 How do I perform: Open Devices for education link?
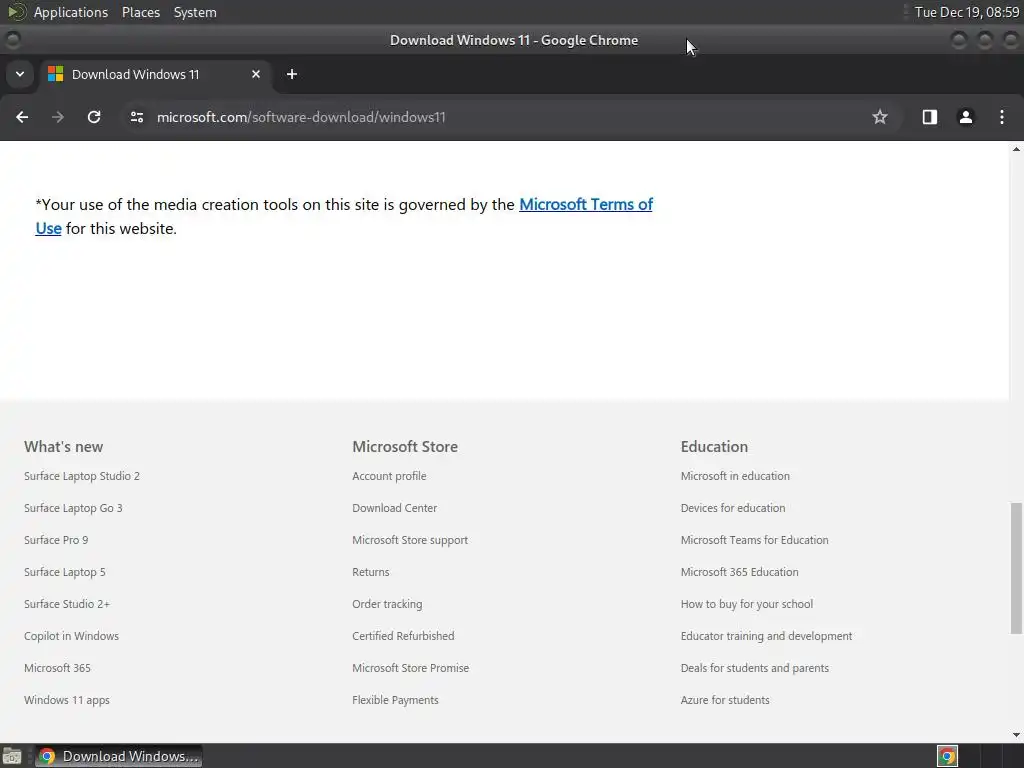pyautogui.click(x=733, y=508)
